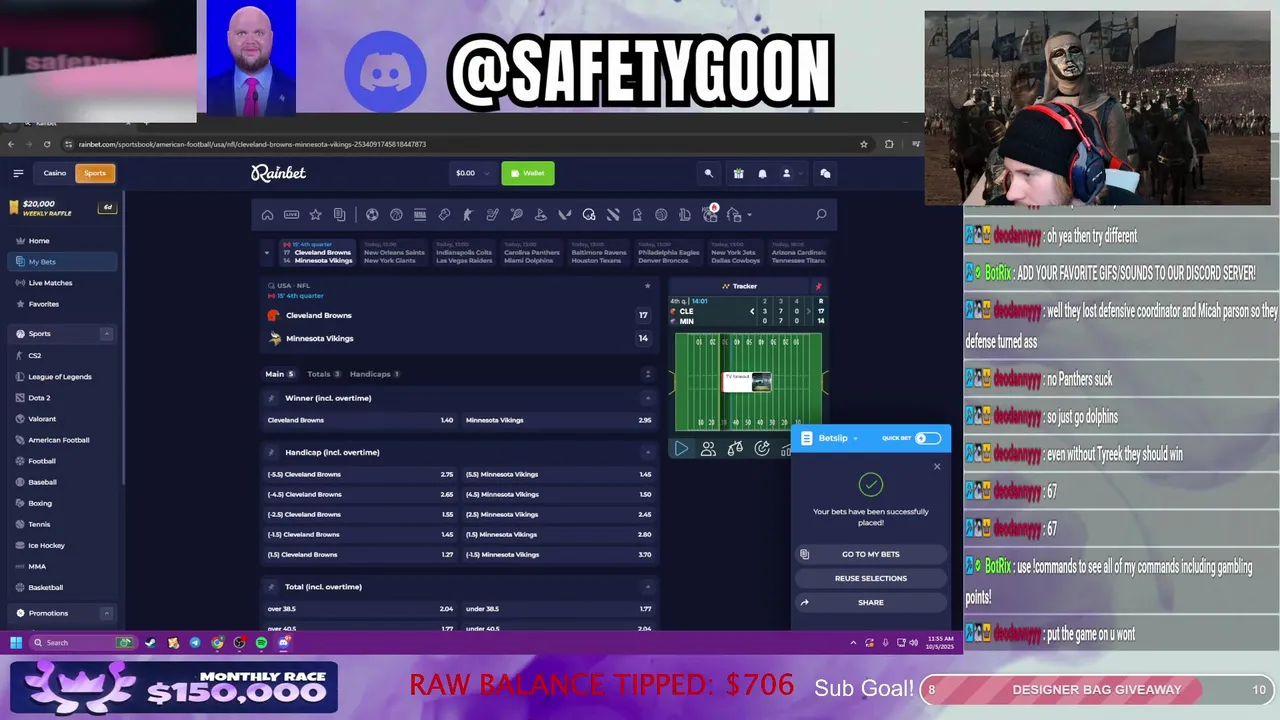This screenshot has height=720, width=1280.
Task: Select the Valorant esports icon
Action: tap(565, 215)
